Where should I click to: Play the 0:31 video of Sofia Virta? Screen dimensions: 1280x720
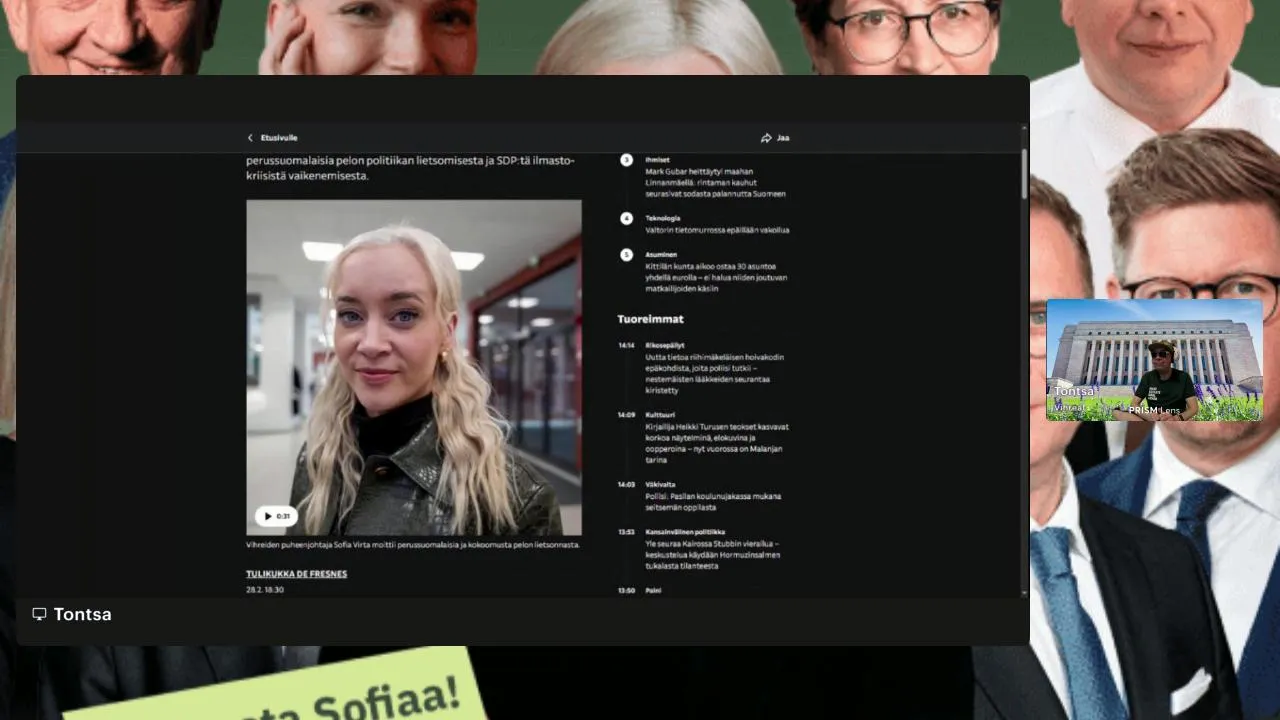coord(276,516)
